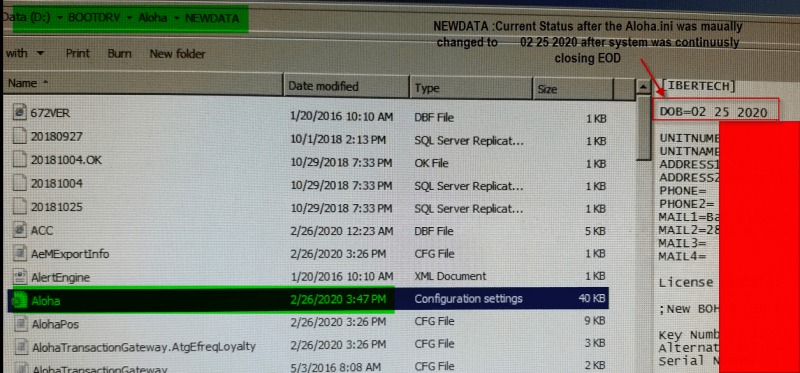Click the 5 KB size cell
Image resolution: width=800 pixels, height=373 pixels.
pos(595,231)
